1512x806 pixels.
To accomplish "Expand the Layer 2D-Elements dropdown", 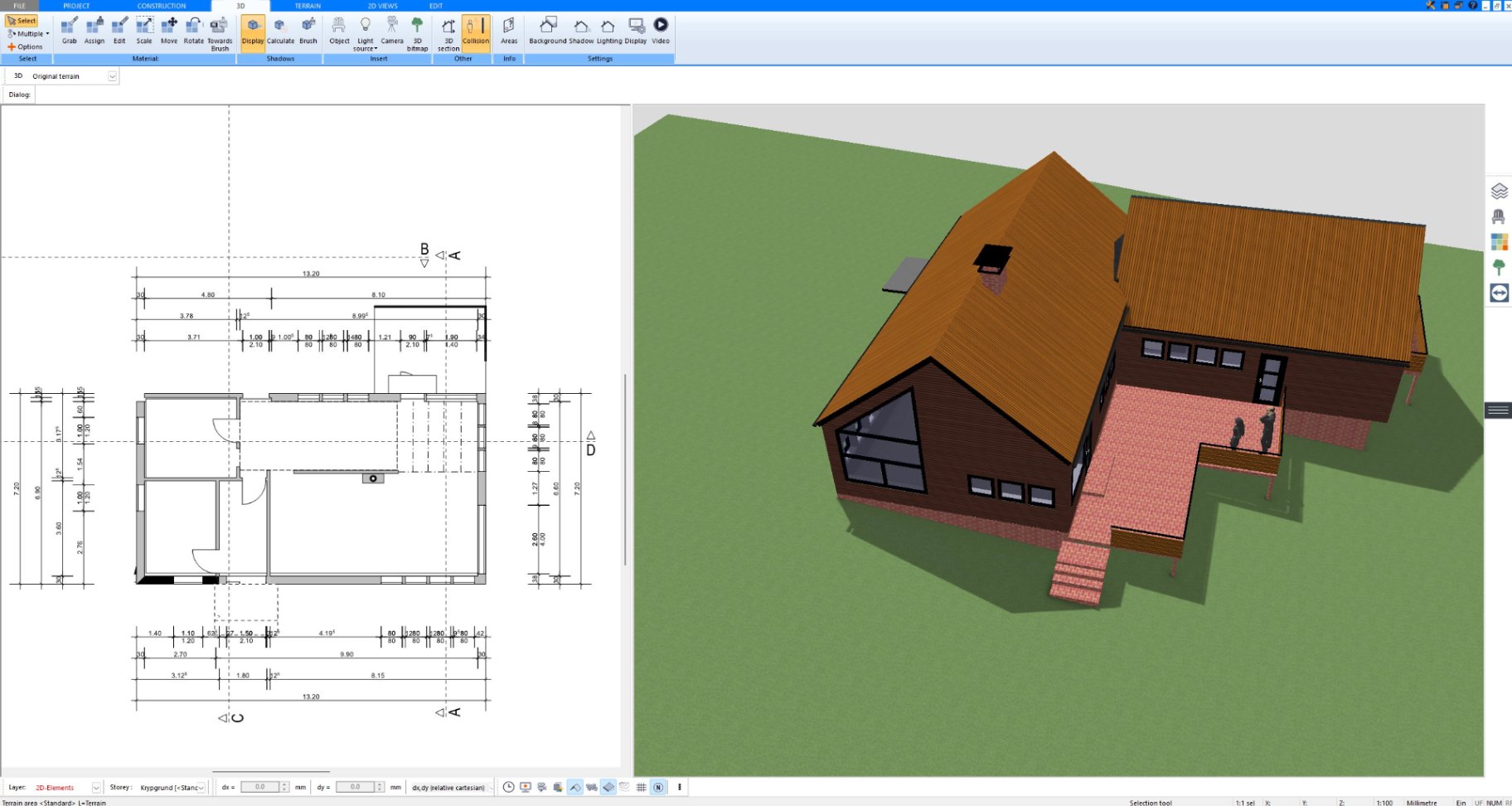I will (96, 788).
